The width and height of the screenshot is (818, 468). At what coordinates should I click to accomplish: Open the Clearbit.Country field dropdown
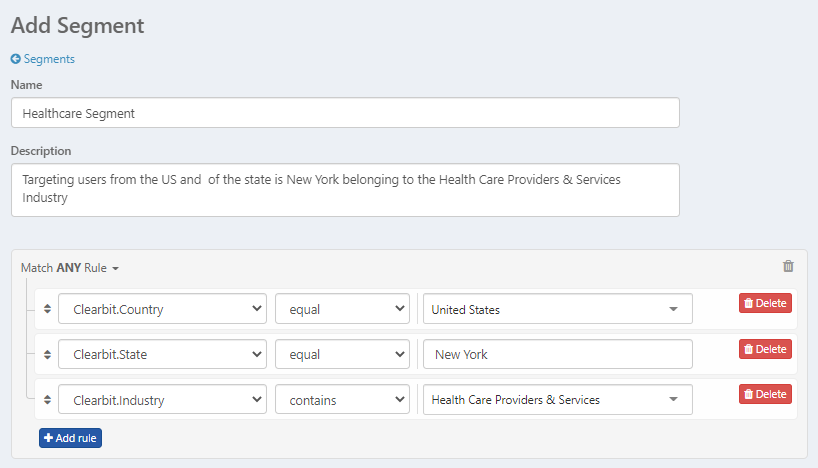162,309
